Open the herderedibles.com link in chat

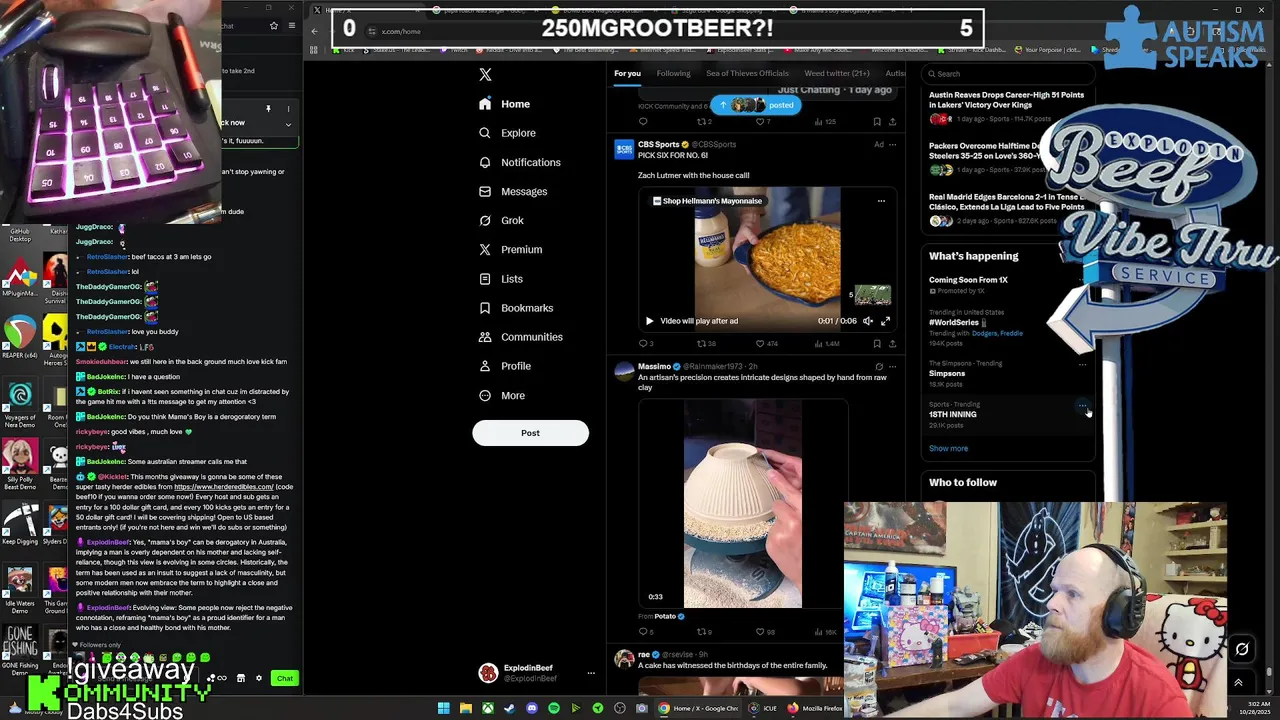223,487
